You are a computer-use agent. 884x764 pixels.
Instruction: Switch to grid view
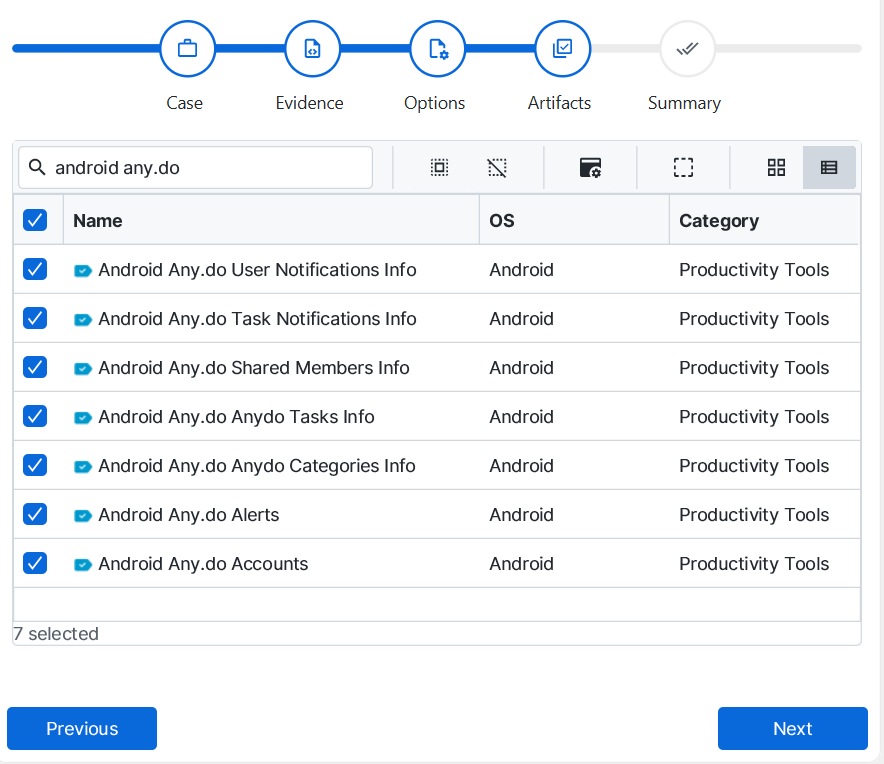pyautogui.click(x=776, y=168)
